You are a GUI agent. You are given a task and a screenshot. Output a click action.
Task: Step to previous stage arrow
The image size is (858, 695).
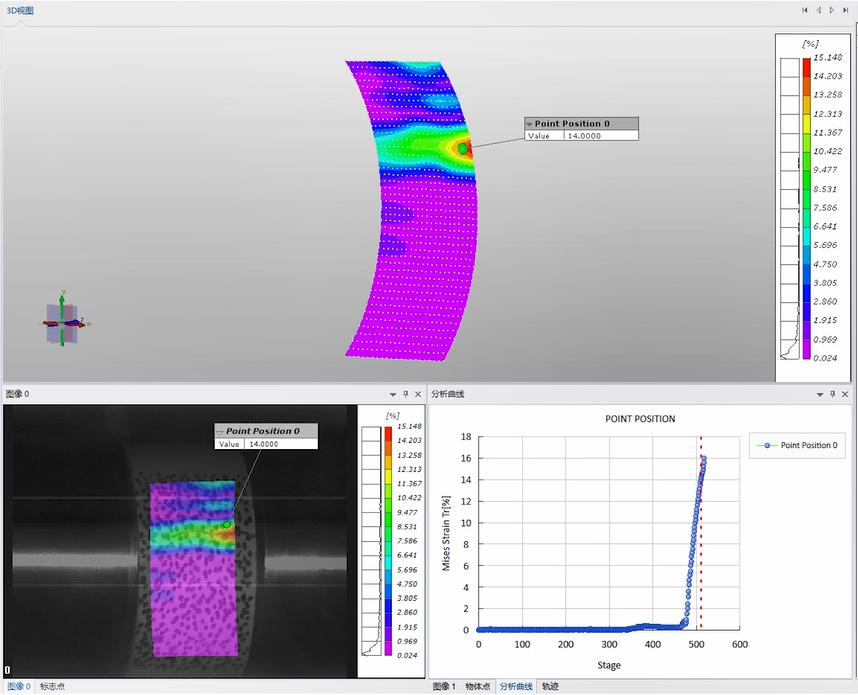pos(818,10)
